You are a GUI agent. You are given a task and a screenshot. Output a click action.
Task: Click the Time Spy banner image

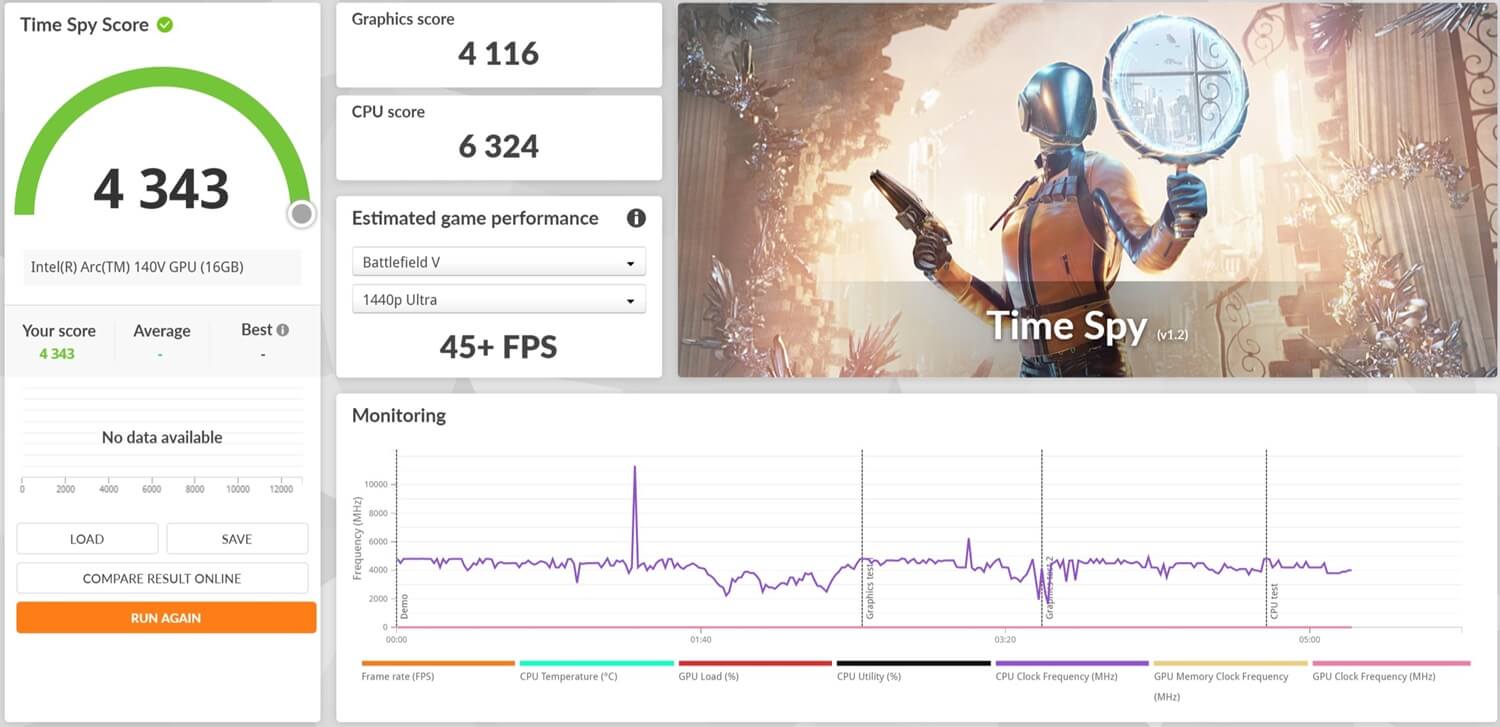(1088, 190)
